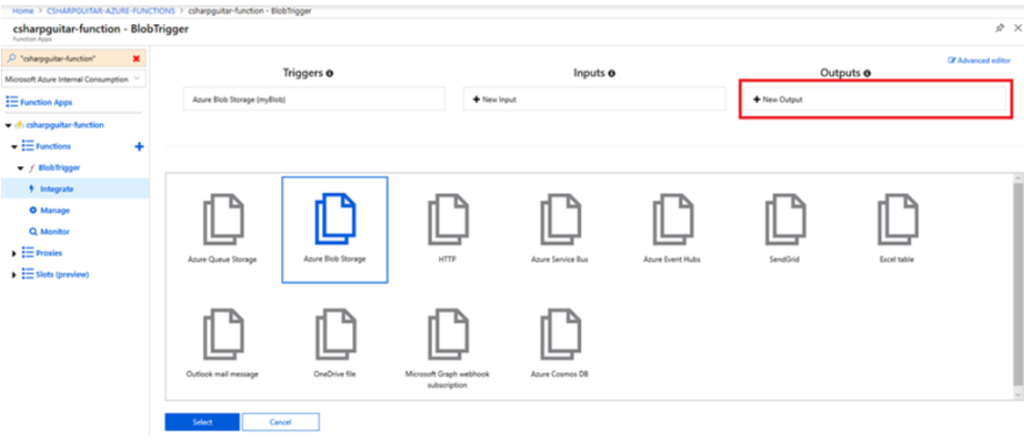Pick the HTTP output binding icon
The height and width of the screenshot is (440, 1024).
click(448, 219)
